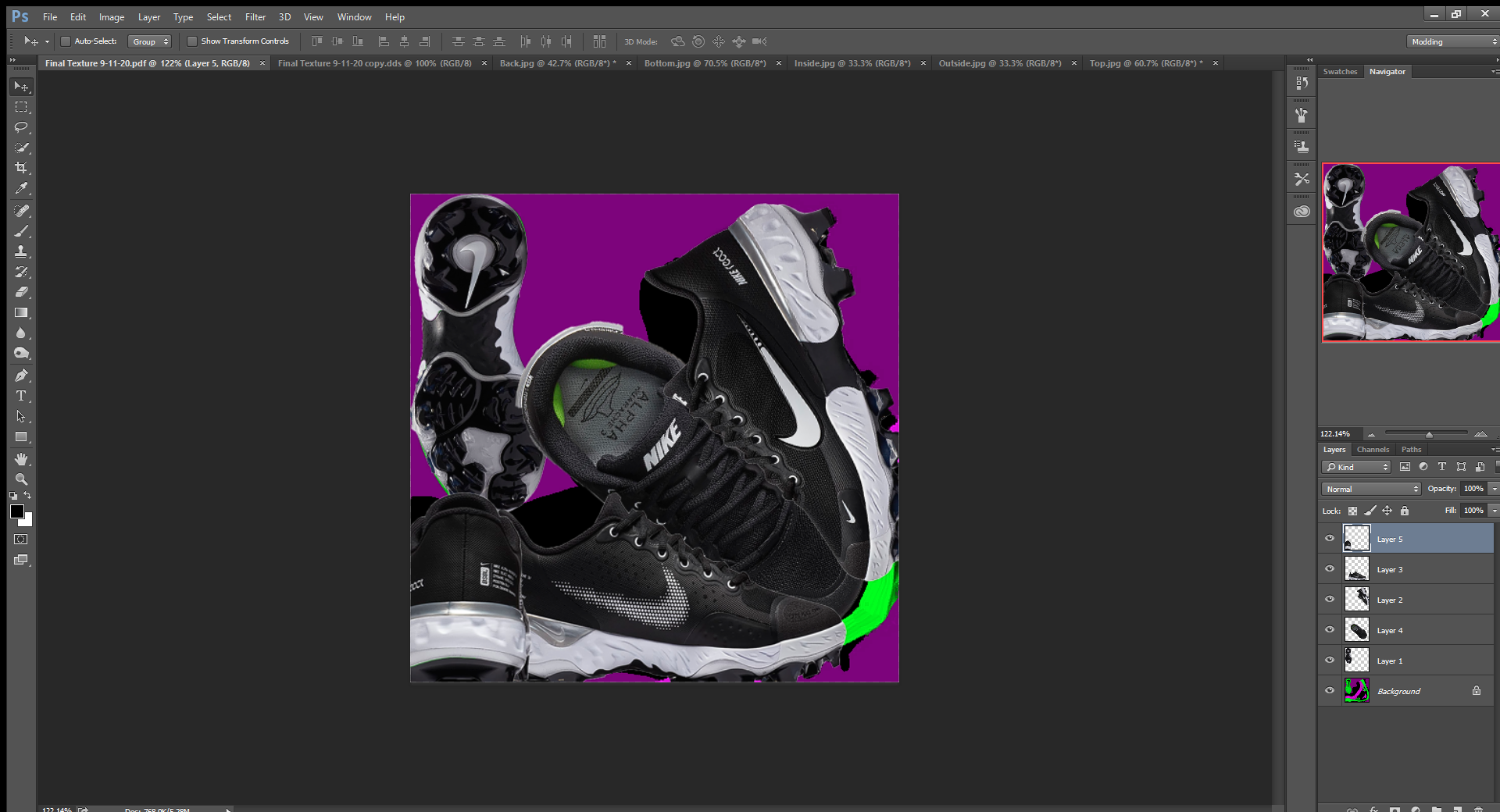Close the Back.jpg document tab

pyautogui.click(x=629, y=63)
